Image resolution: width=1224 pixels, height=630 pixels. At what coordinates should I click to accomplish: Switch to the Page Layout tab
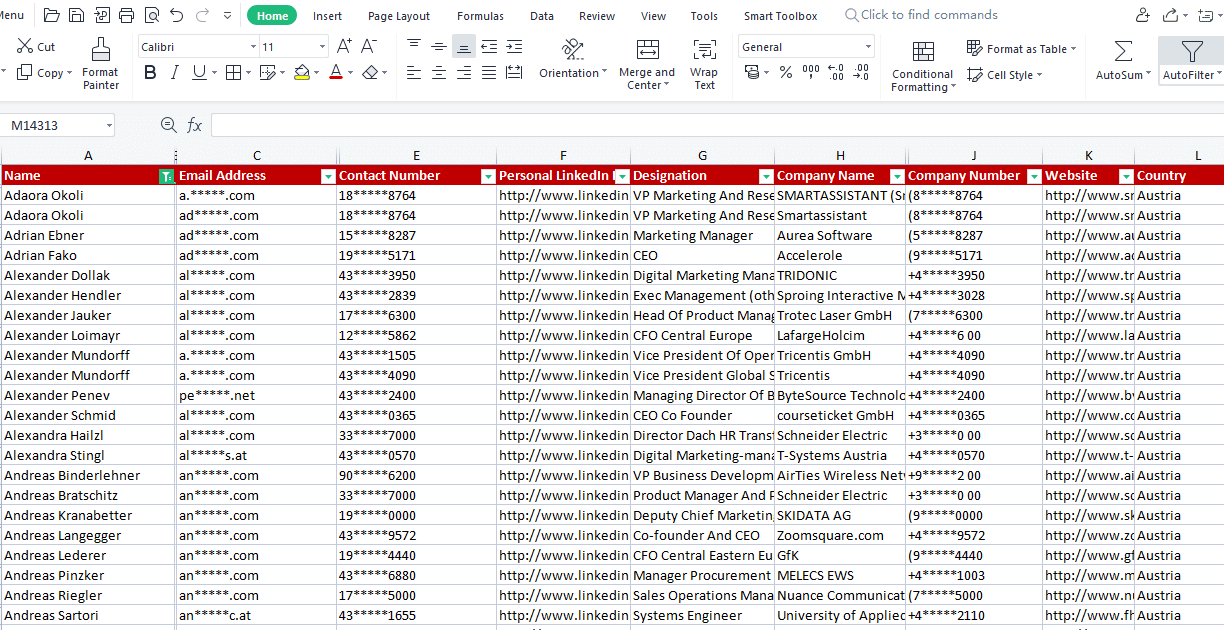click(399, 16)
